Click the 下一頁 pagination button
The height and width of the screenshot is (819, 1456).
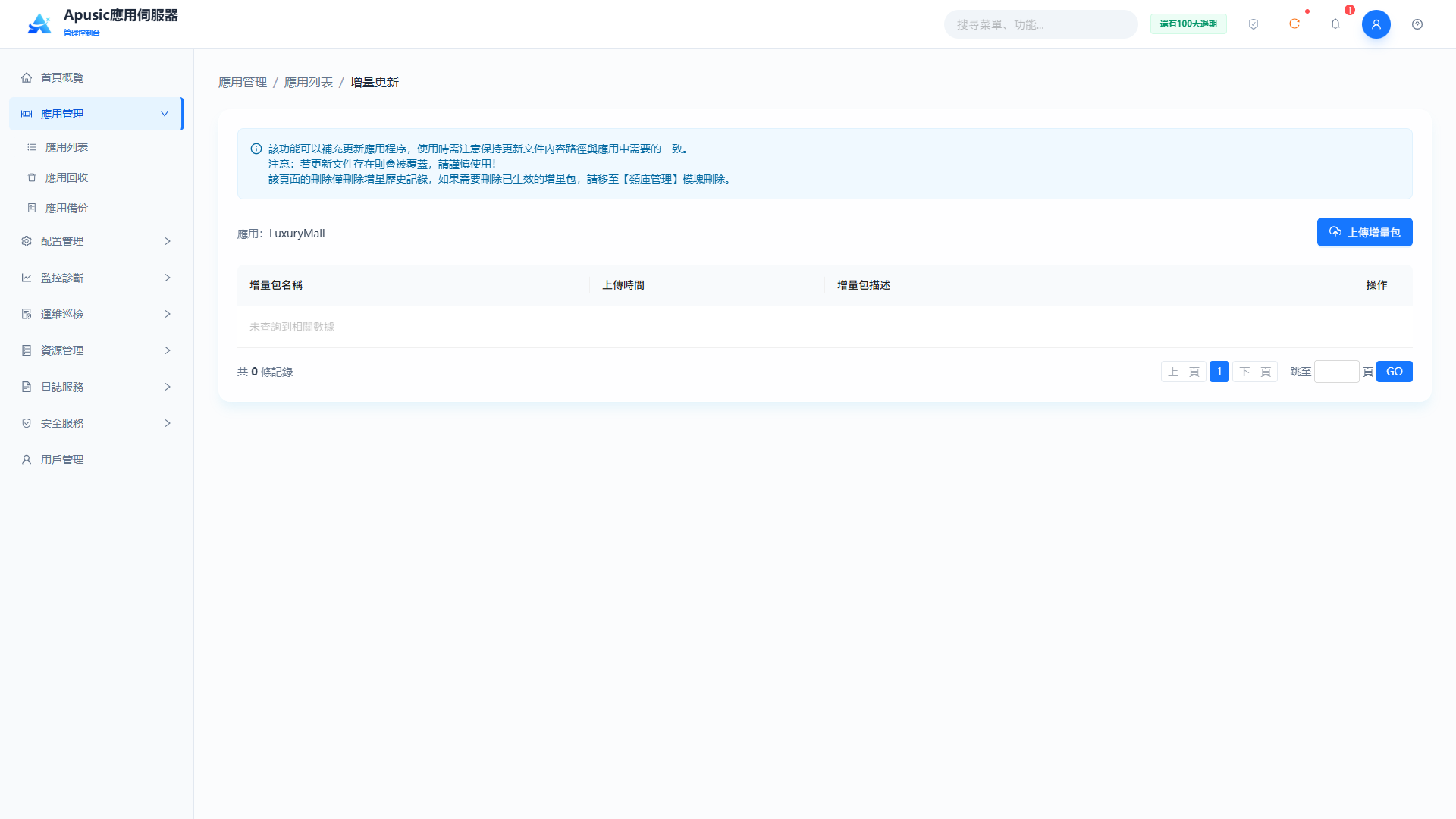[x=1255, y=372]
